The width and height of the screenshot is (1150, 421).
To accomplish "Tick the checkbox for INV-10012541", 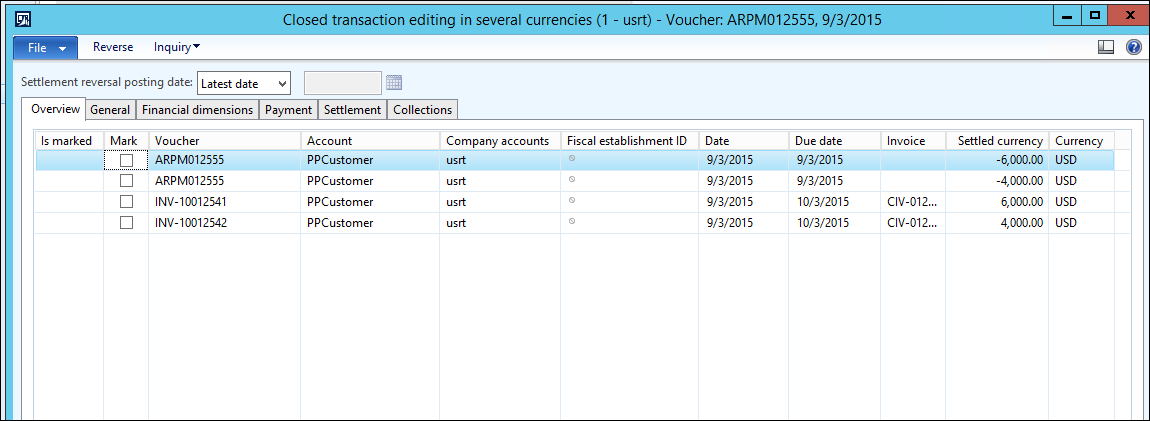I will pos(126,202).
